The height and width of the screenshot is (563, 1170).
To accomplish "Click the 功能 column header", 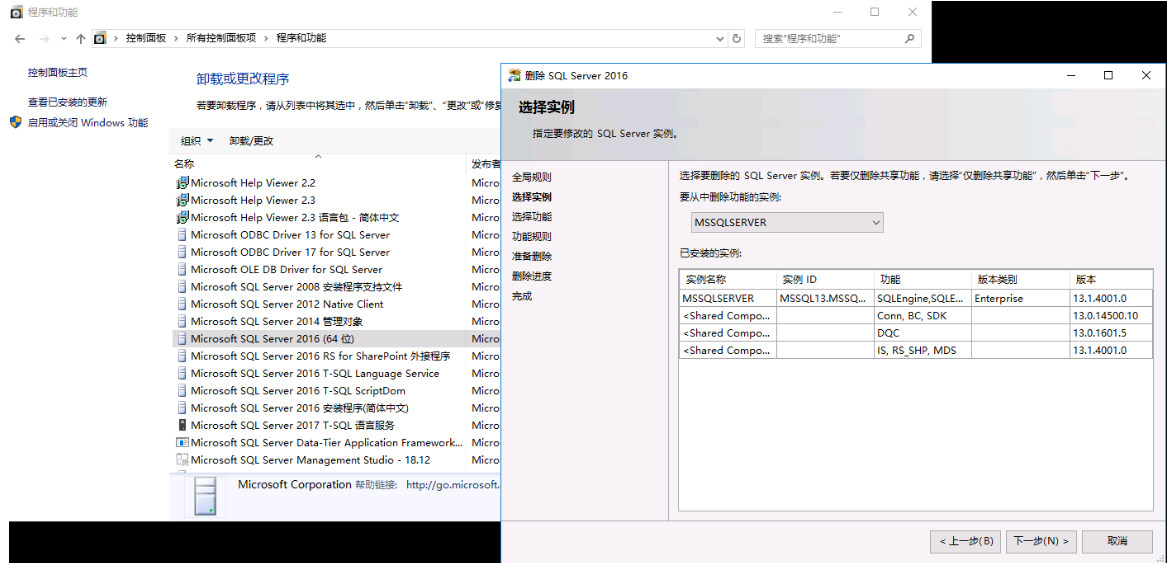I will pos(922,280).
